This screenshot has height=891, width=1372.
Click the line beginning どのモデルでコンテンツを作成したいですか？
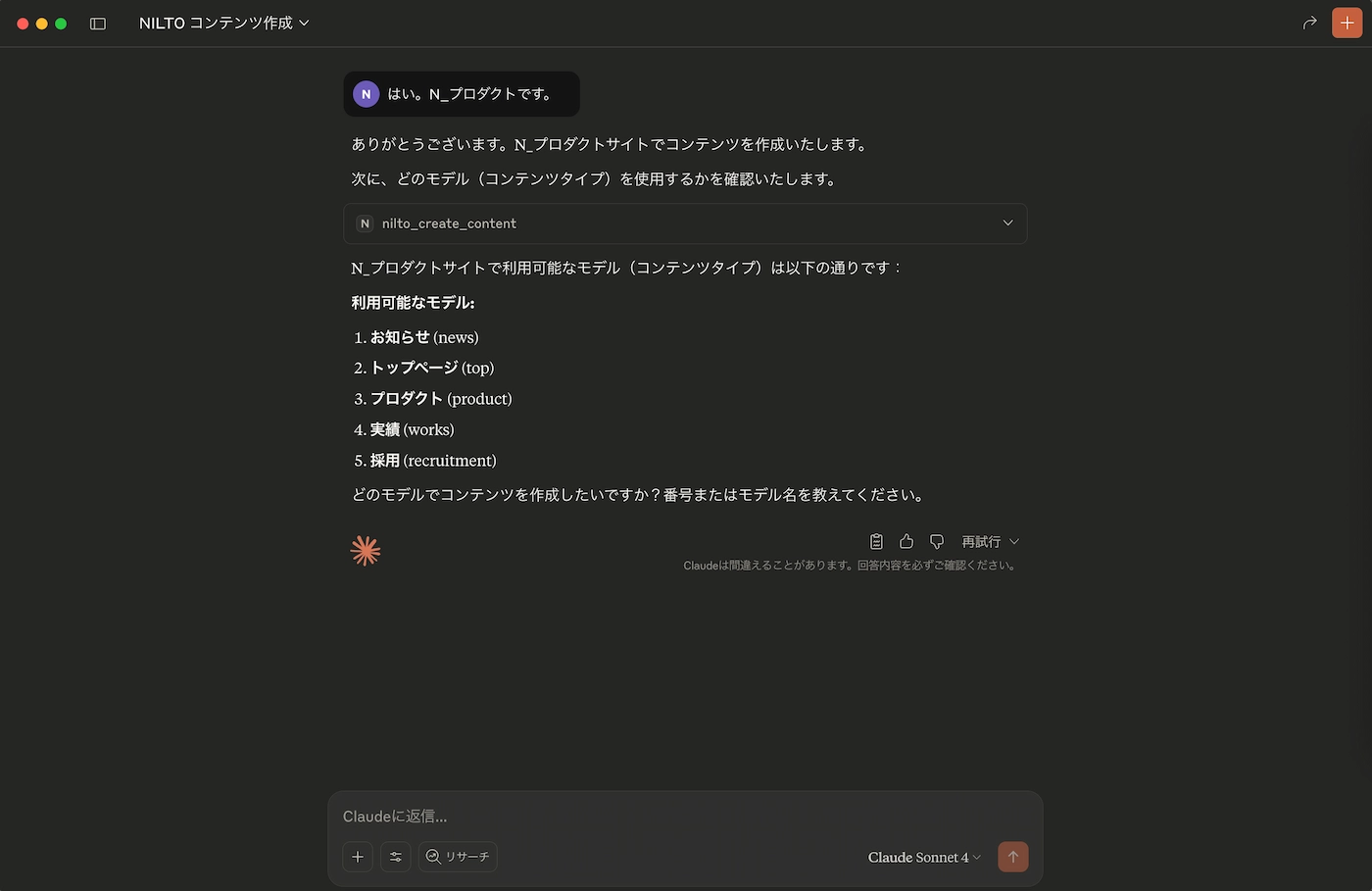point(639,495)
